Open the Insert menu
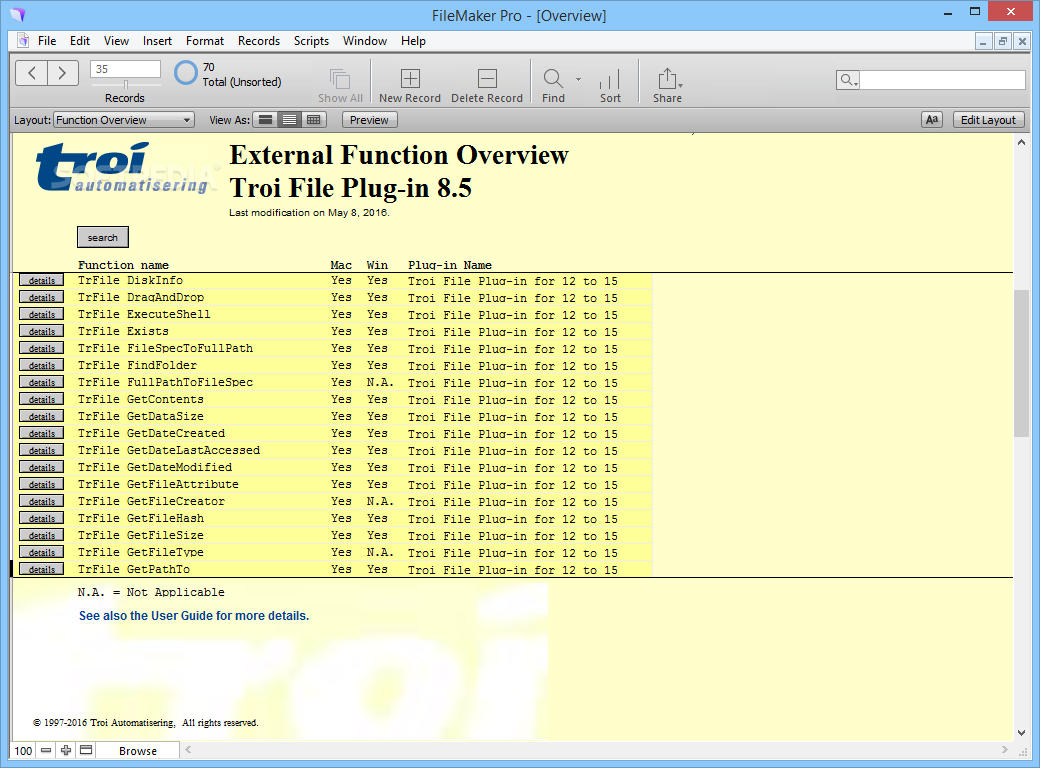 tap(157, 40)
